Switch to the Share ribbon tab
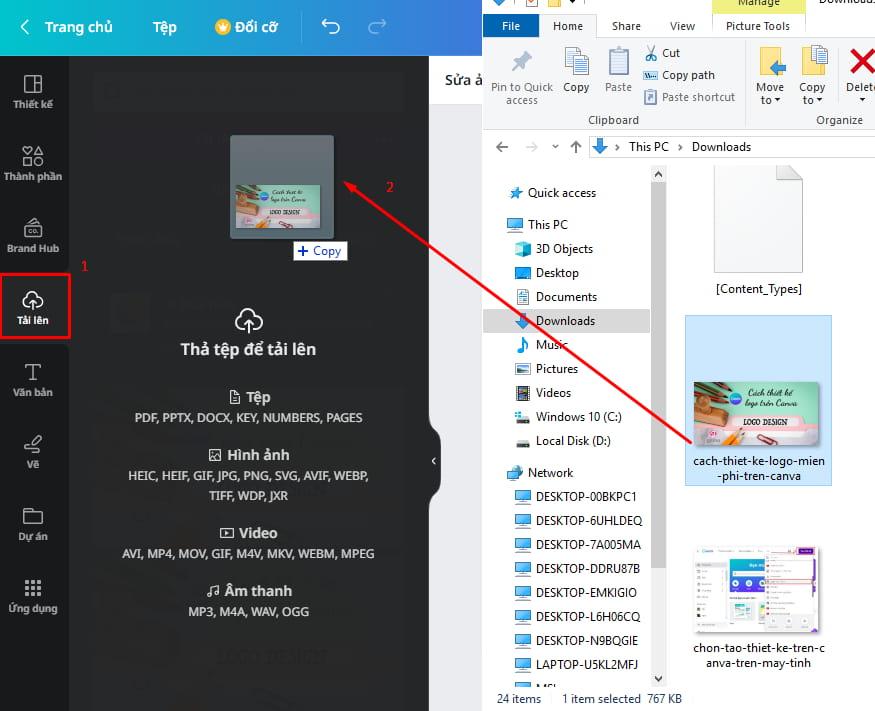This screenshot has width=875, height=711. 625,26
